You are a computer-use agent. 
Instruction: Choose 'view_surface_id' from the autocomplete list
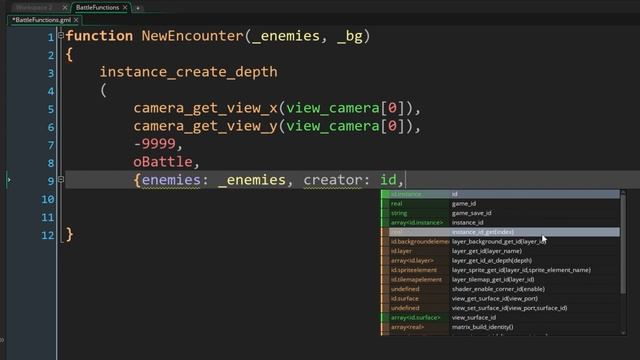pos(500,317)
